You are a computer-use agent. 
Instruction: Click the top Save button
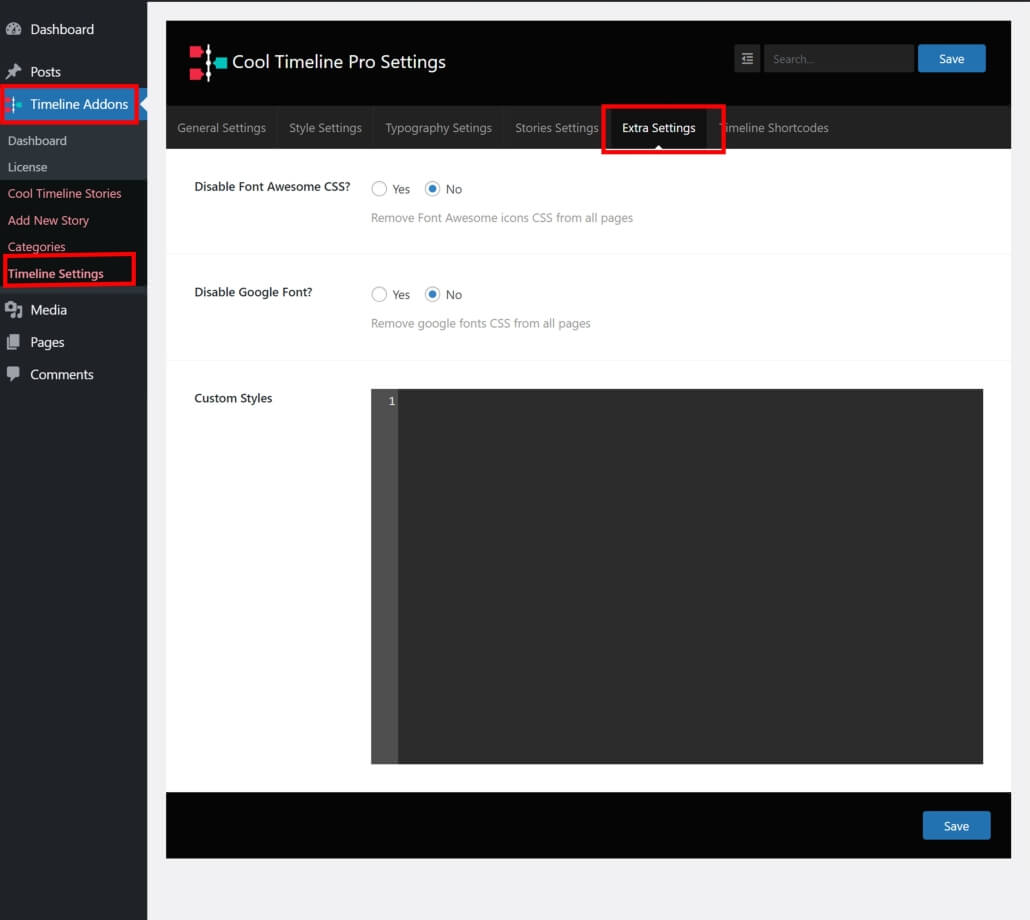click(951, 59)
